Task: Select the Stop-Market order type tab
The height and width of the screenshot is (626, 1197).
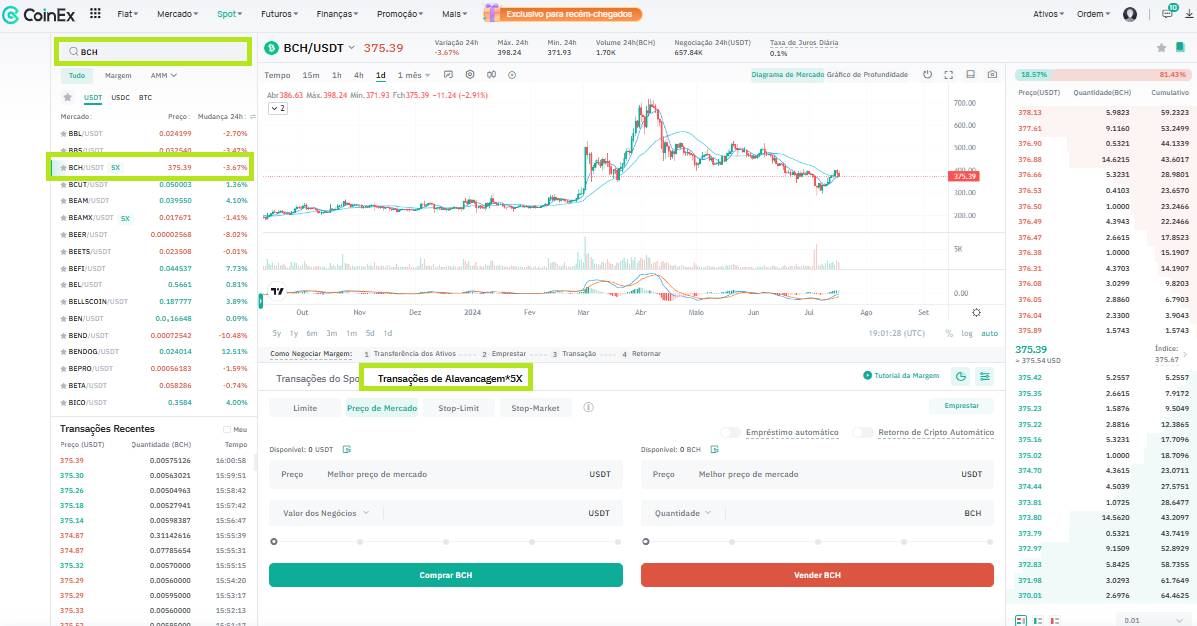Action: point(535,408)
